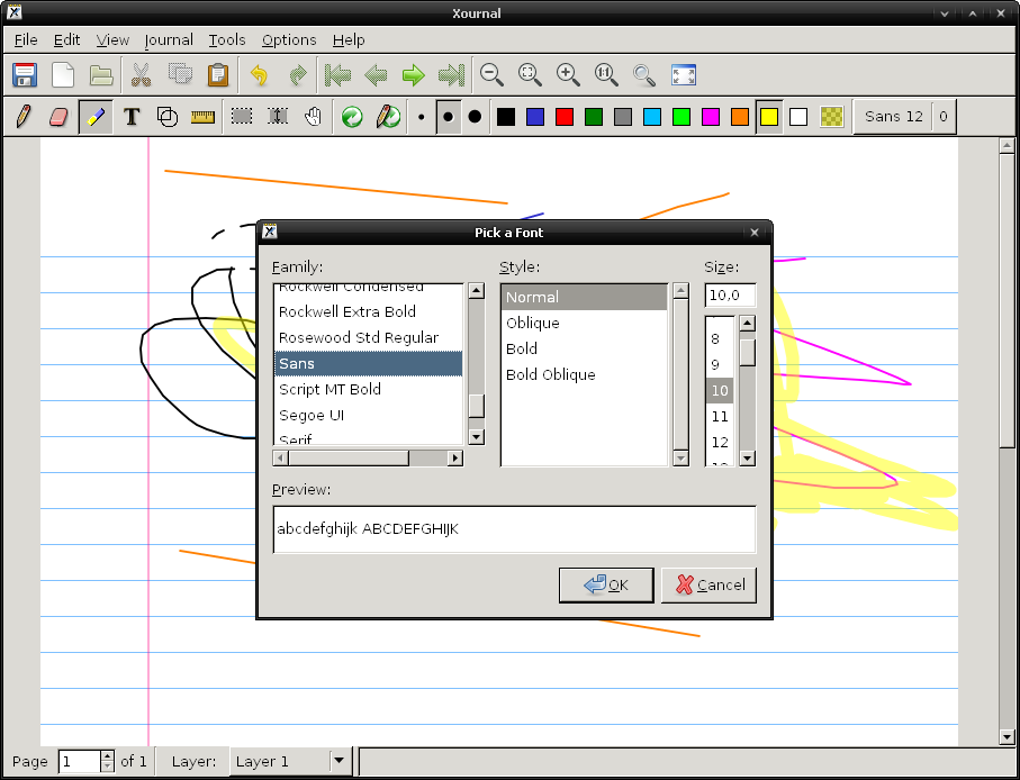Confirm font selection with OK
Screen dimensions: 1020x780
click(x=606, y=585)
